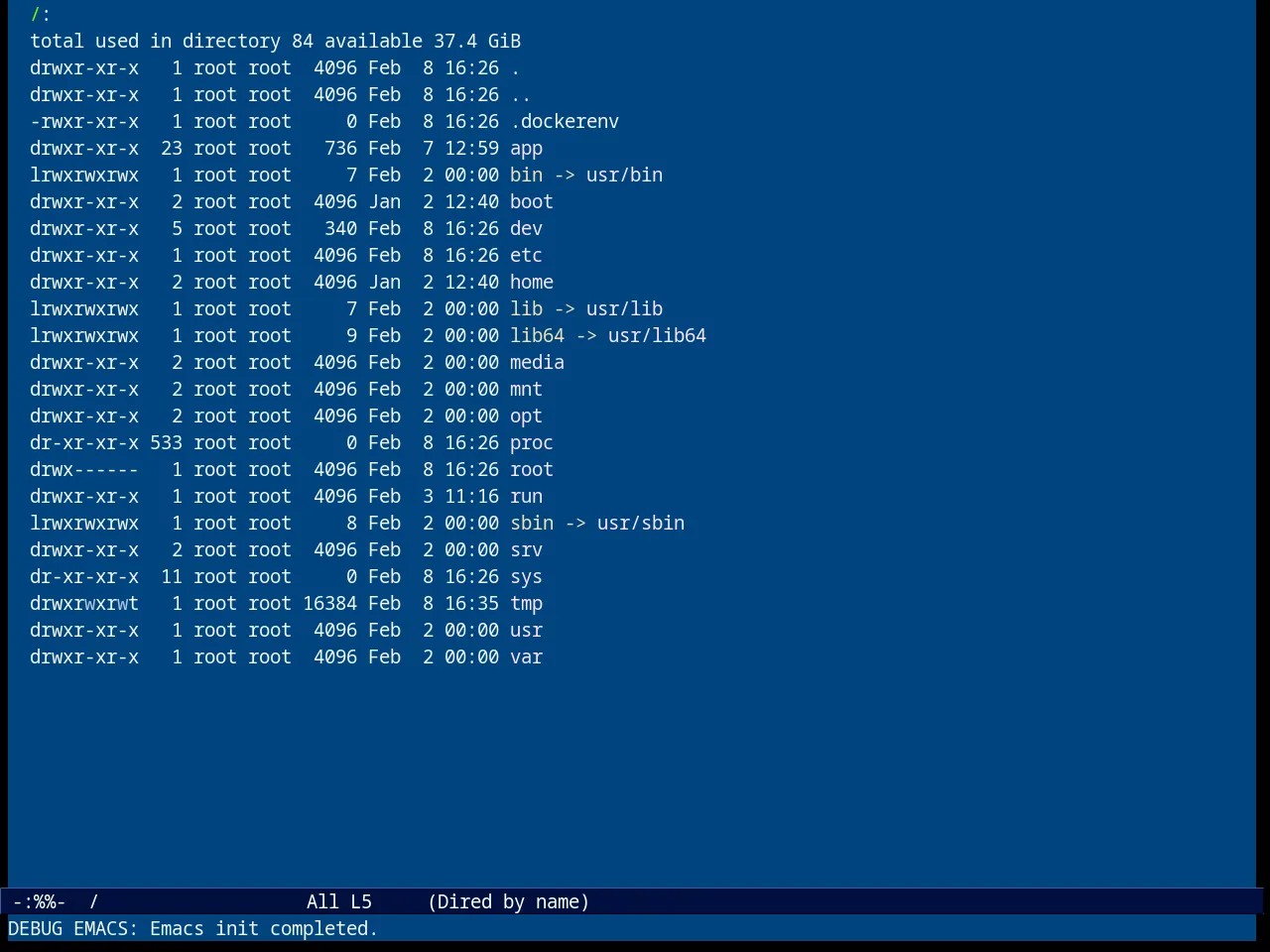Click the 12:59 timestamp of app
Image resolution: width=1270 pixels, height=952 pixels.
tap(471, 149)
